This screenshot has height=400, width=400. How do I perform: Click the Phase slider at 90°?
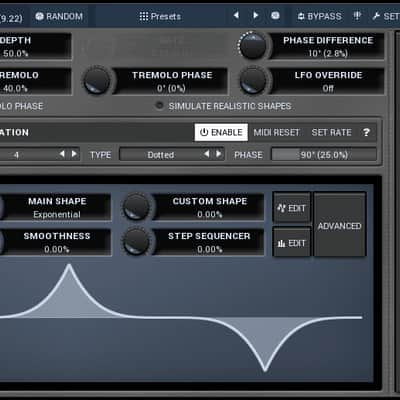[324, 155]
